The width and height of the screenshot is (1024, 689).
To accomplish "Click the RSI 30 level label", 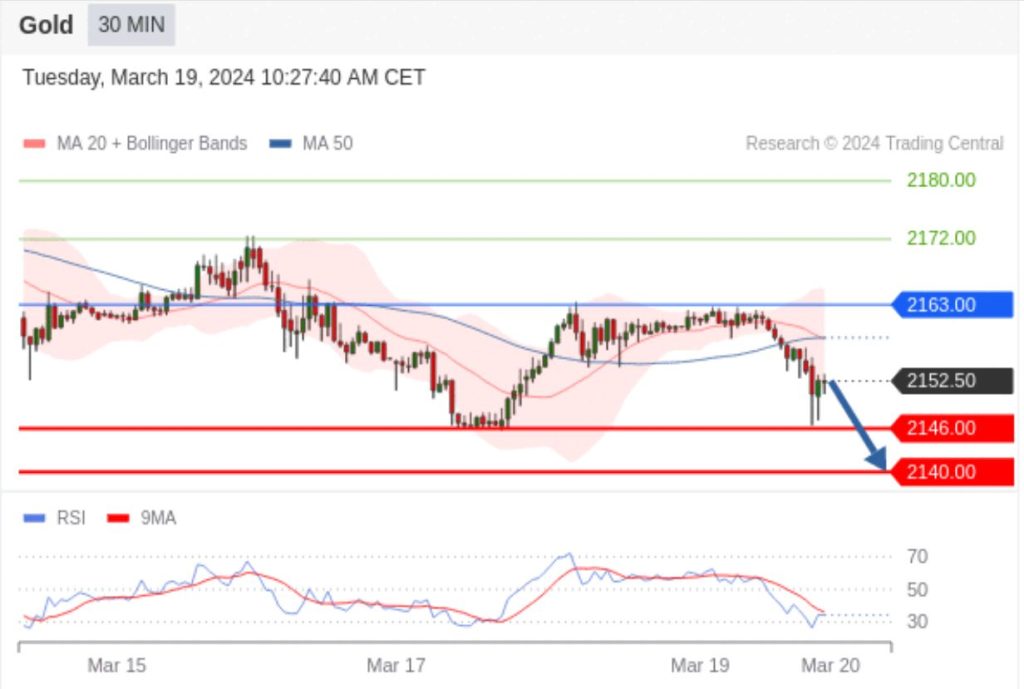I will 917,622.
